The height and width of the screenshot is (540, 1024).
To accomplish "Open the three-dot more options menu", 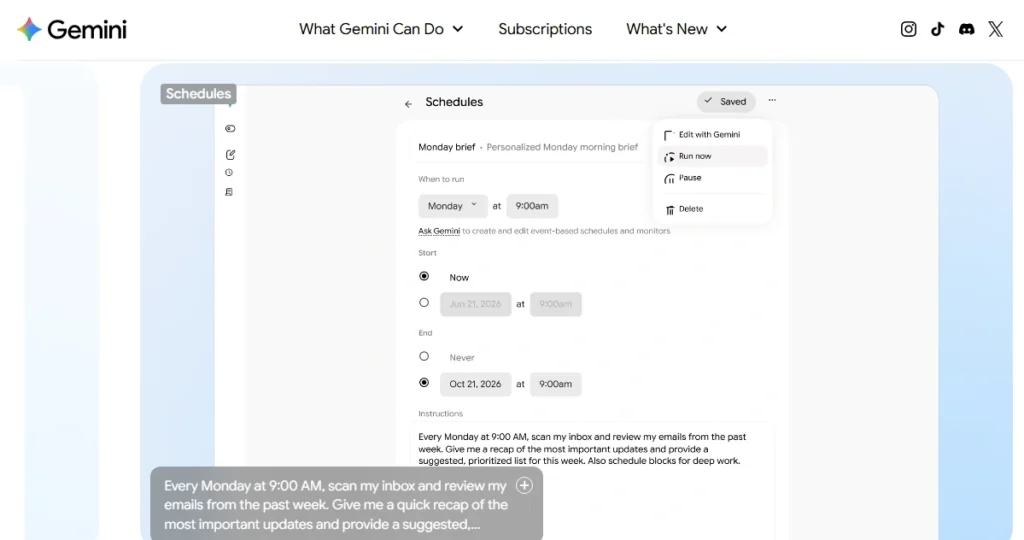I will coord(772,101).
